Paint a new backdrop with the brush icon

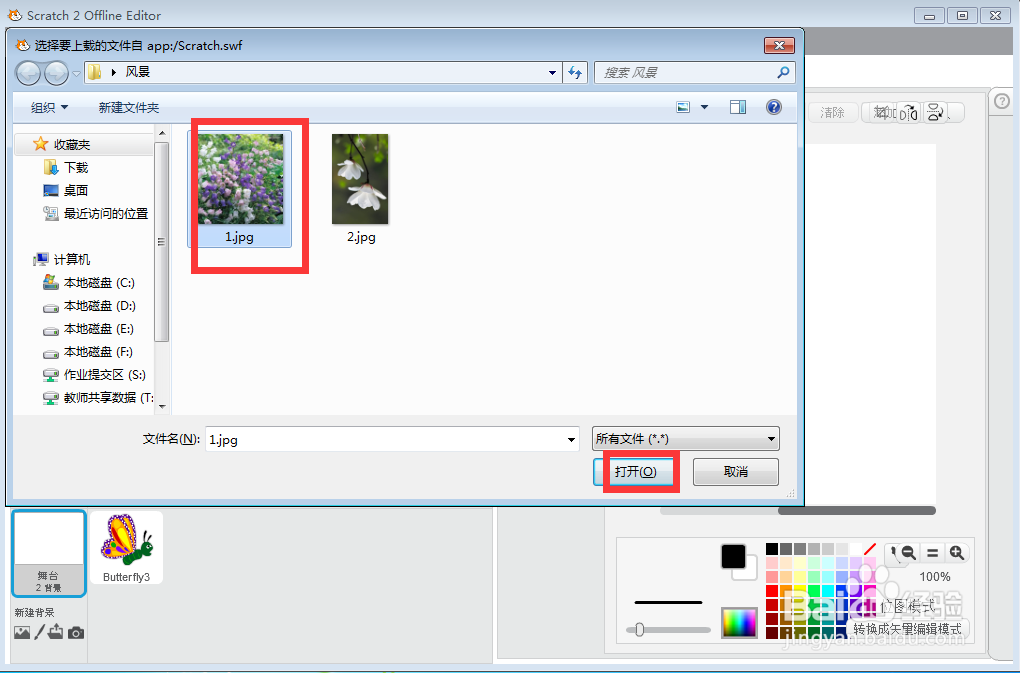click(40, 631)
